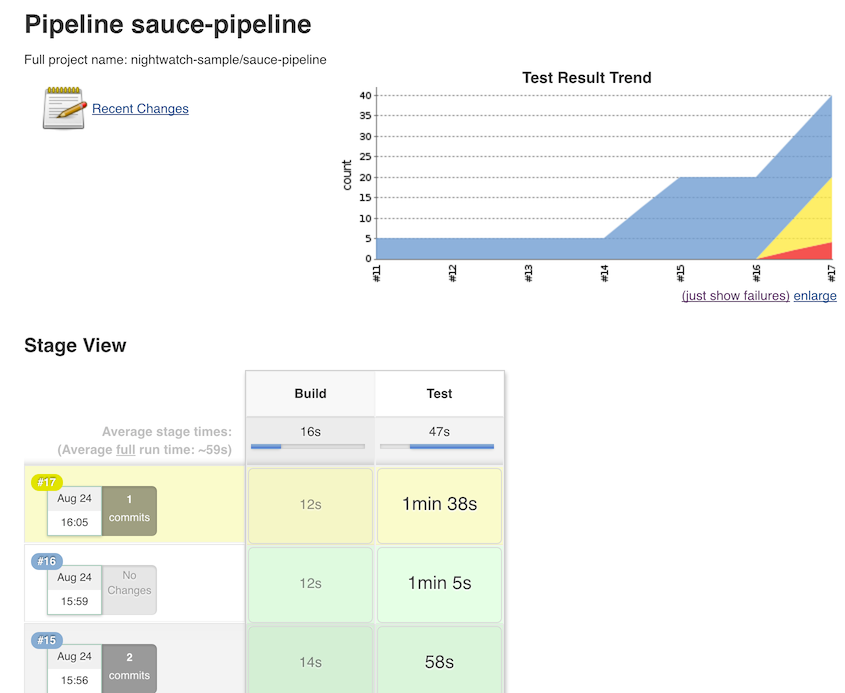Select the Build stage cell showing 14s
The width and height of the screenshot is (845, 693).
click(310, 661)
